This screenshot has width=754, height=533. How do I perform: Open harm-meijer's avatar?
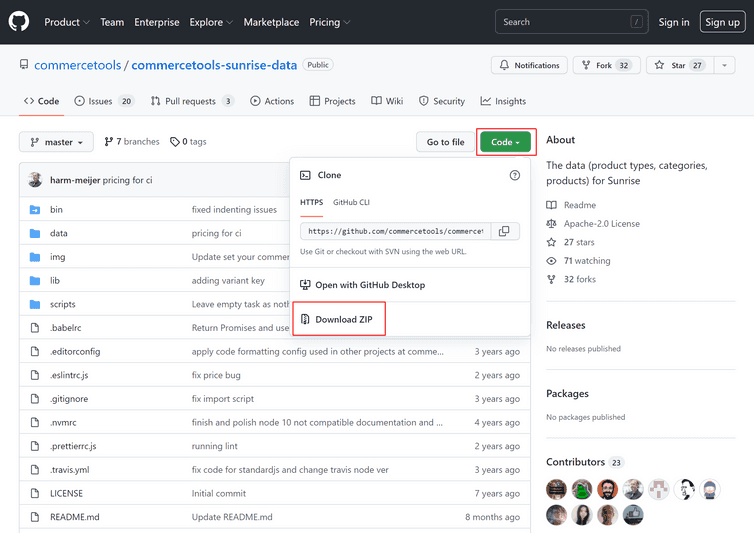35,180
